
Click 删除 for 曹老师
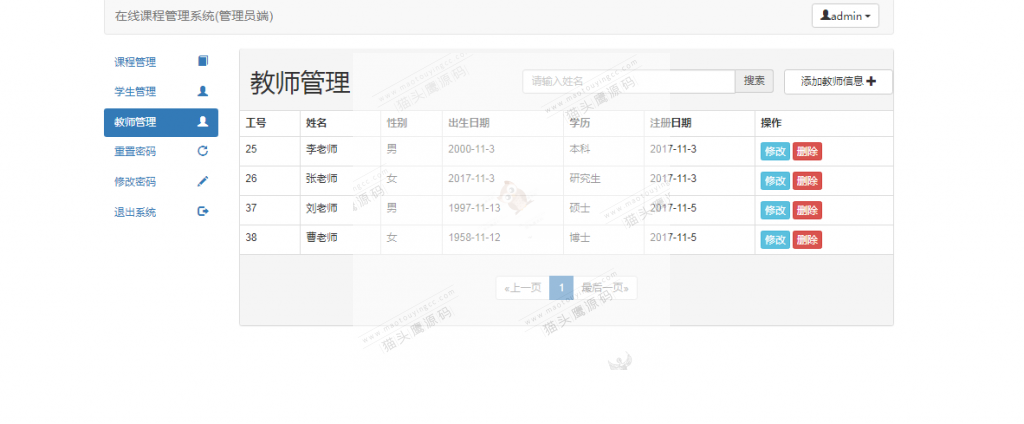807,240
